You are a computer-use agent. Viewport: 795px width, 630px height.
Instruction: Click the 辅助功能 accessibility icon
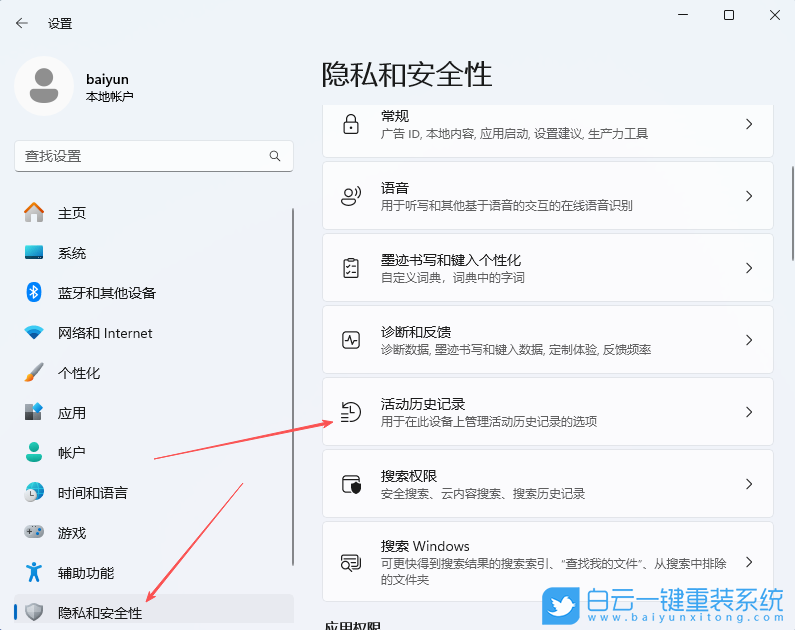[34, 572]
